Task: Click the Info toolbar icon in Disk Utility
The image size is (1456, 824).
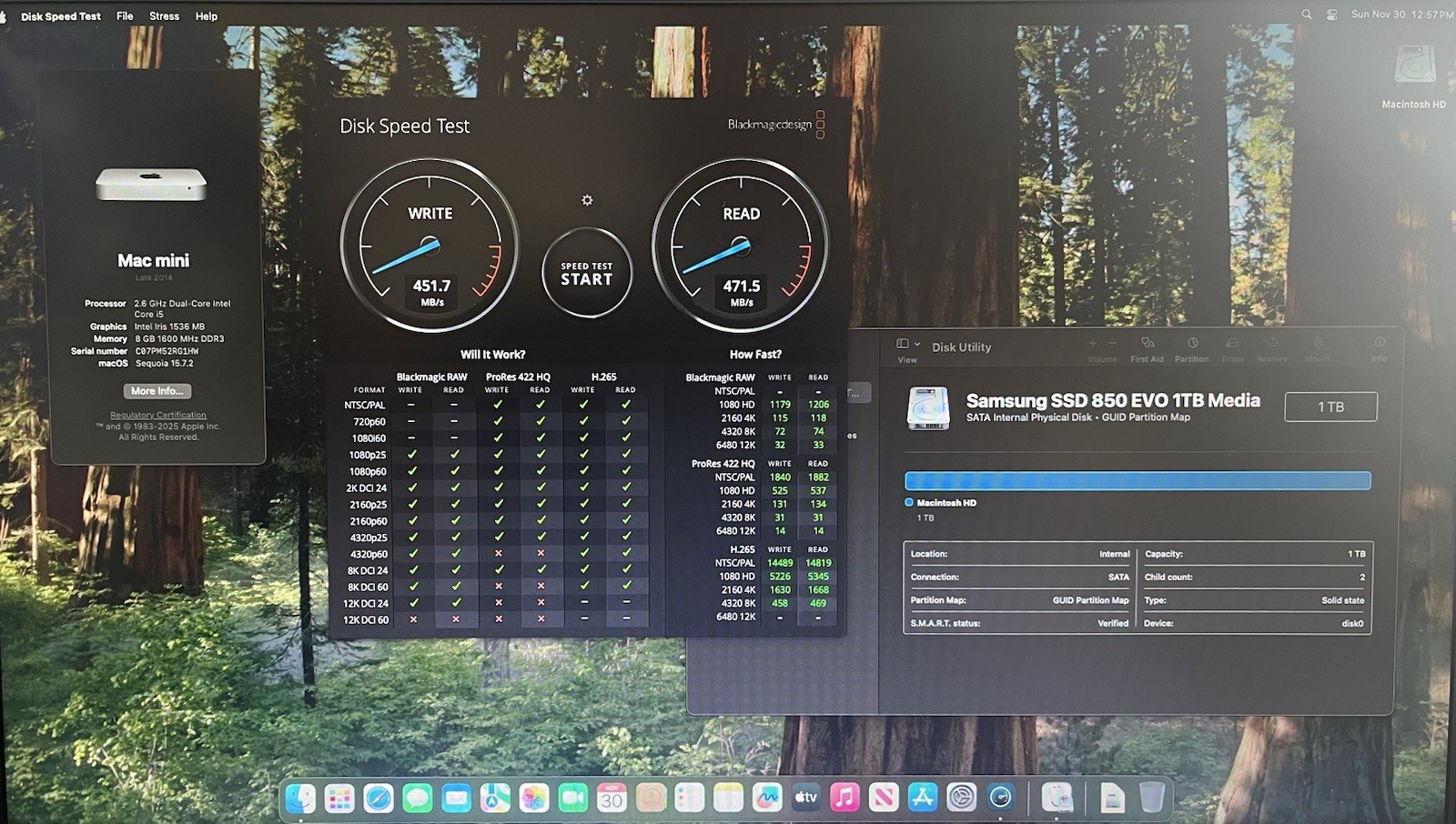Action: (1380, 343)
